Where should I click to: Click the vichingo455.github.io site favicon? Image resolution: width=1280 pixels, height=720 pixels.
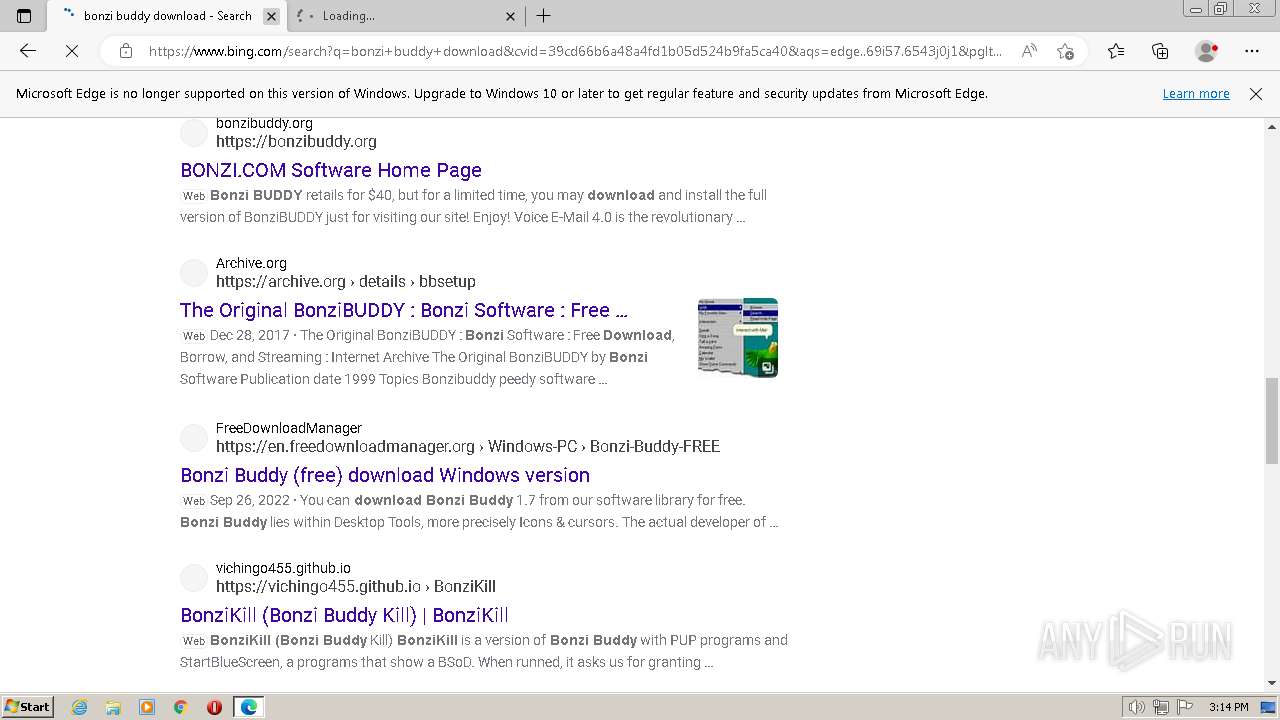(x=194, y=577)
